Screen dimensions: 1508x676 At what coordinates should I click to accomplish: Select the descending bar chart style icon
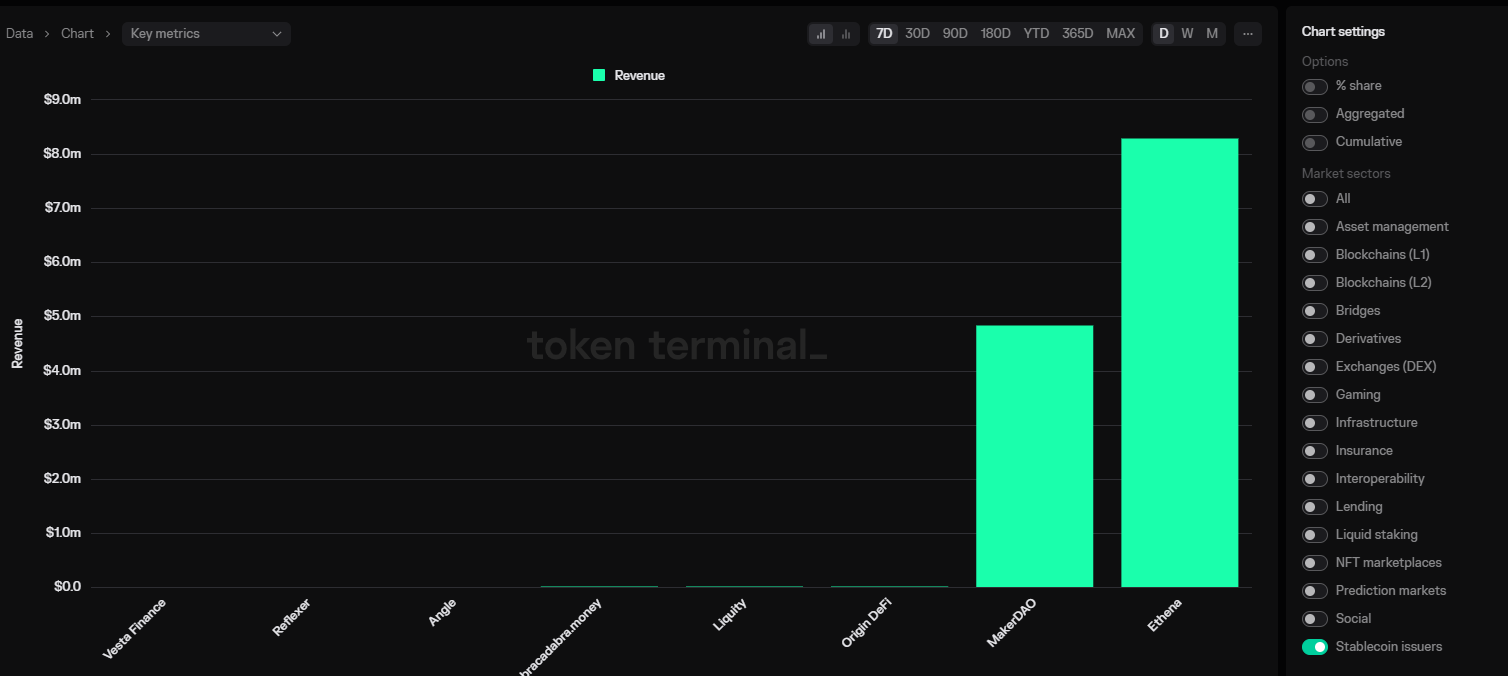(845, 33)
